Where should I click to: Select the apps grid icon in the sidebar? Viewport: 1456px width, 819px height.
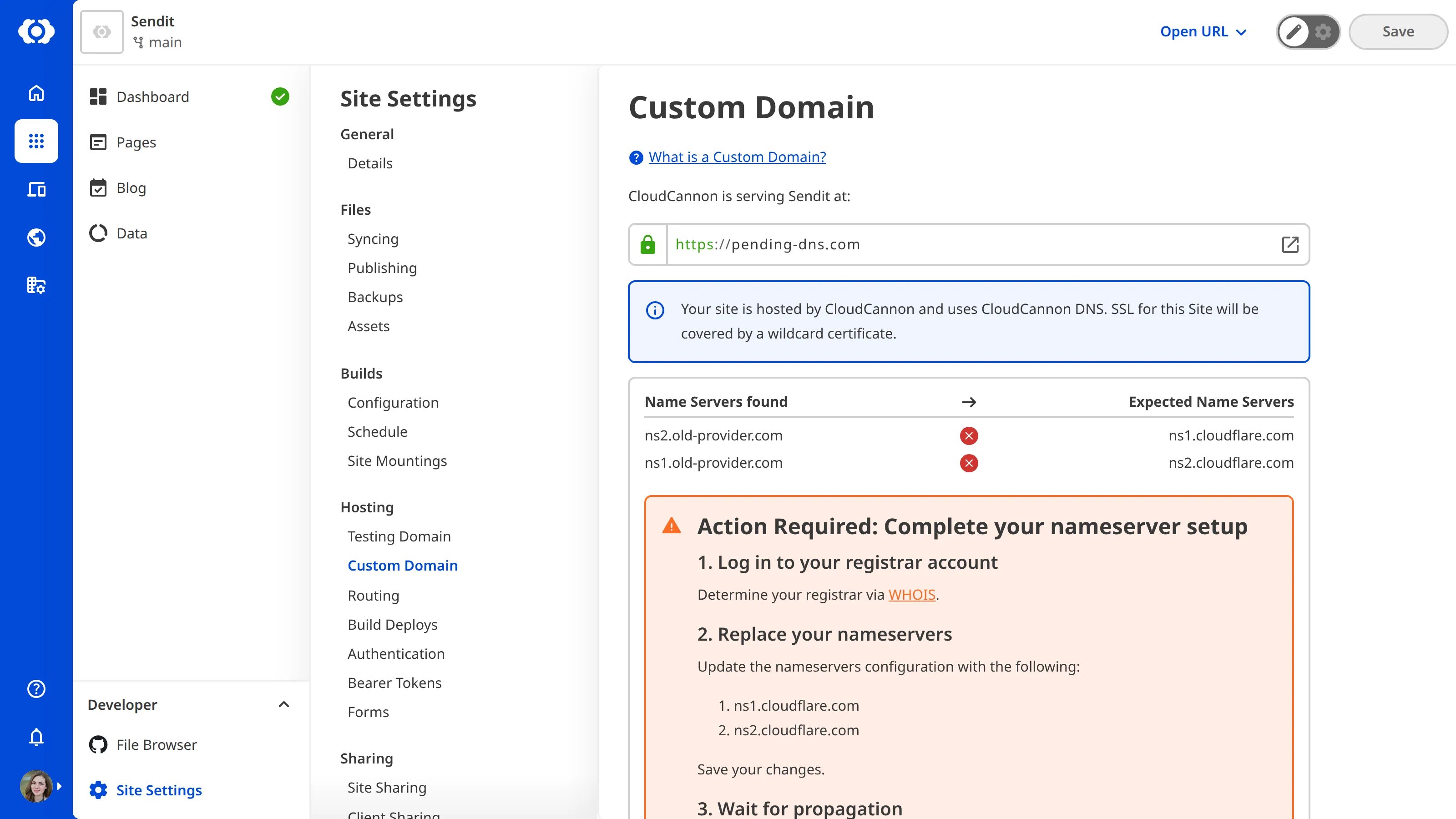[x=36, y=141]
